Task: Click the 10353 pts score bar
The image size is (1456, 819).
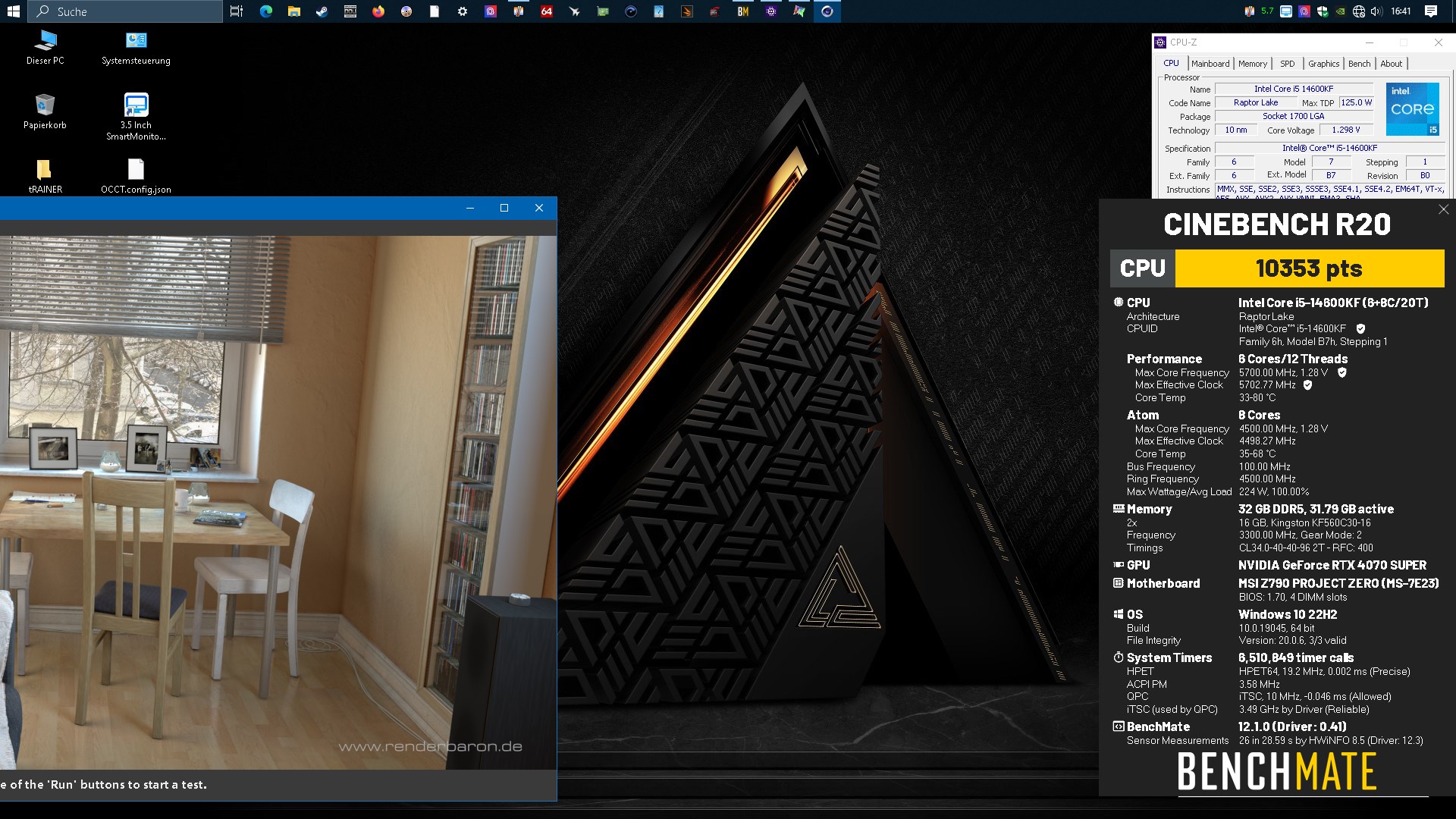Action: (1309, 268)
